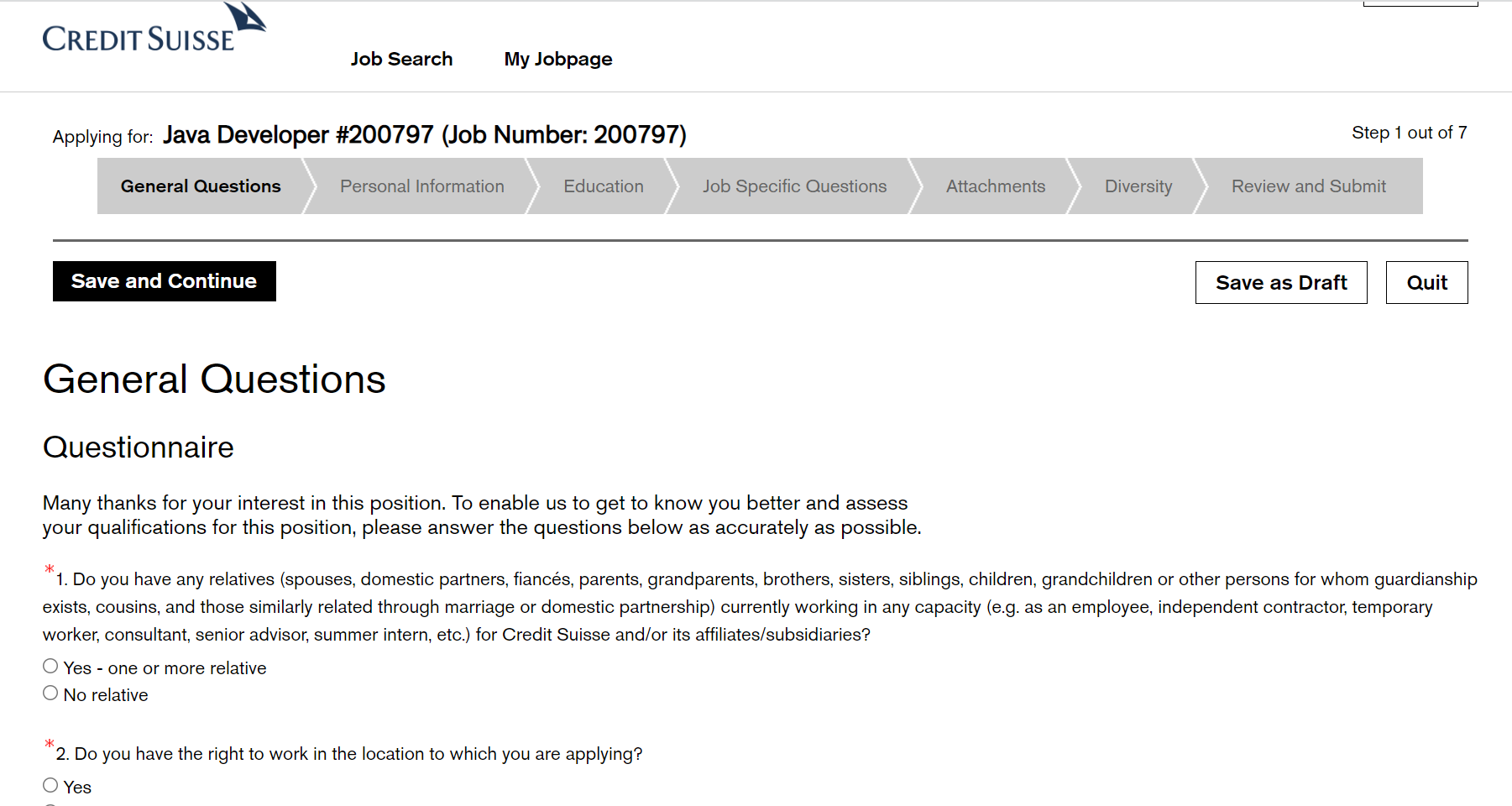Viewport: 1512px width, 806px height.
Task: Select 'Yes - one or more relative'
Action: pos(50,667)
